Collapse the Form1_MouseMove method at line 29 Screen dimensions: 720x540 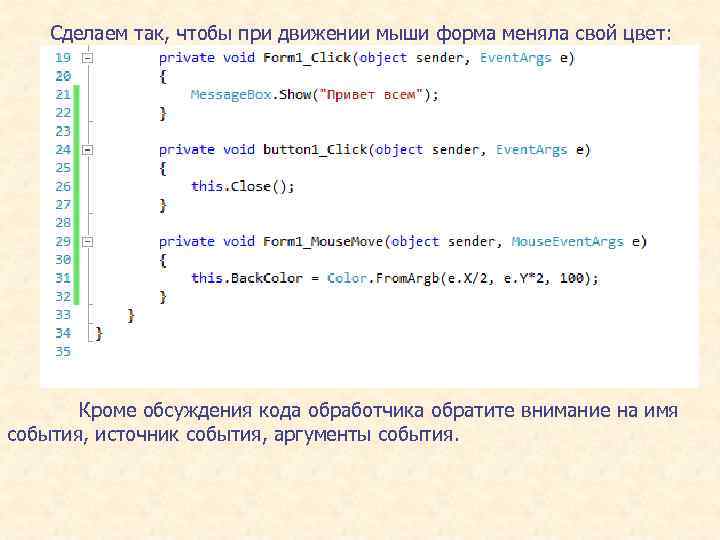coord(87,242)
